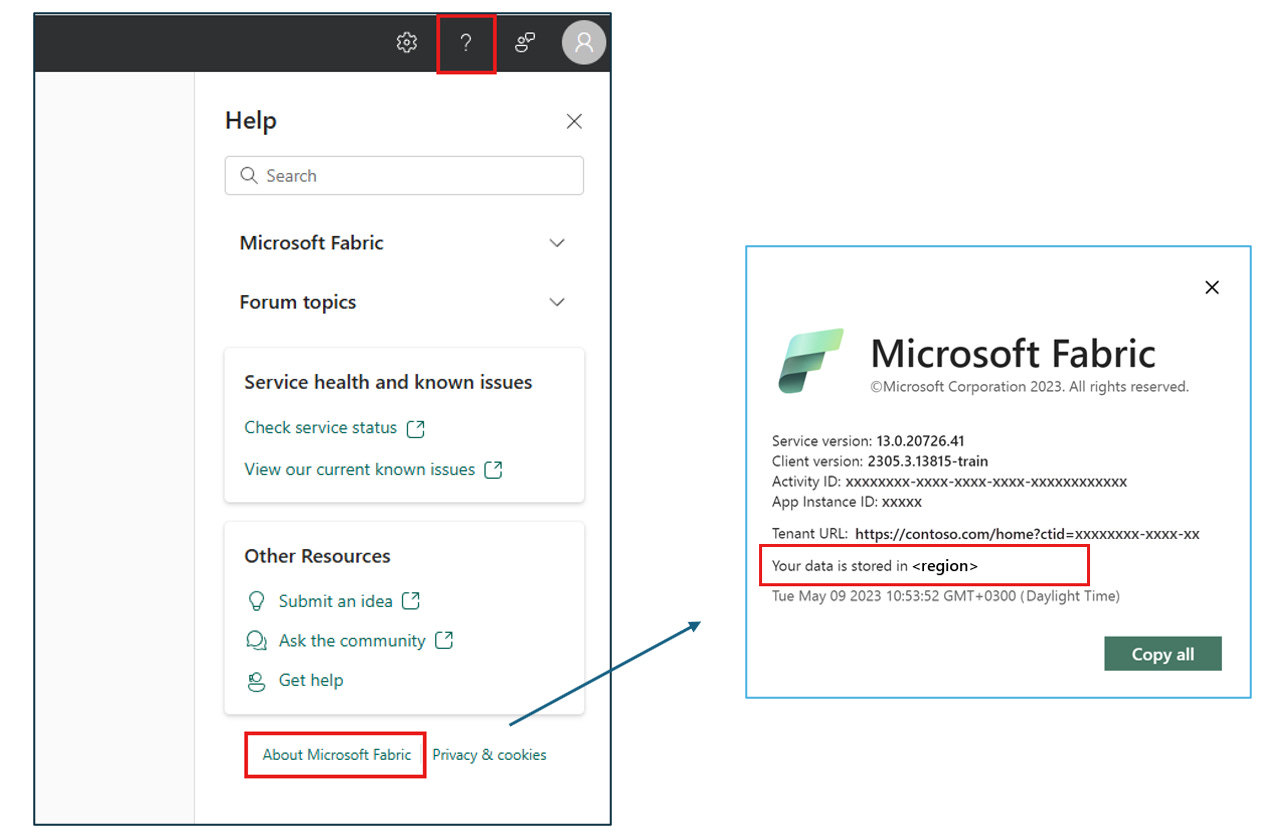The width and height of the screenshot is (1268, 839).
Task: Click the Copy all button
Action: [x=1163, y=654]
